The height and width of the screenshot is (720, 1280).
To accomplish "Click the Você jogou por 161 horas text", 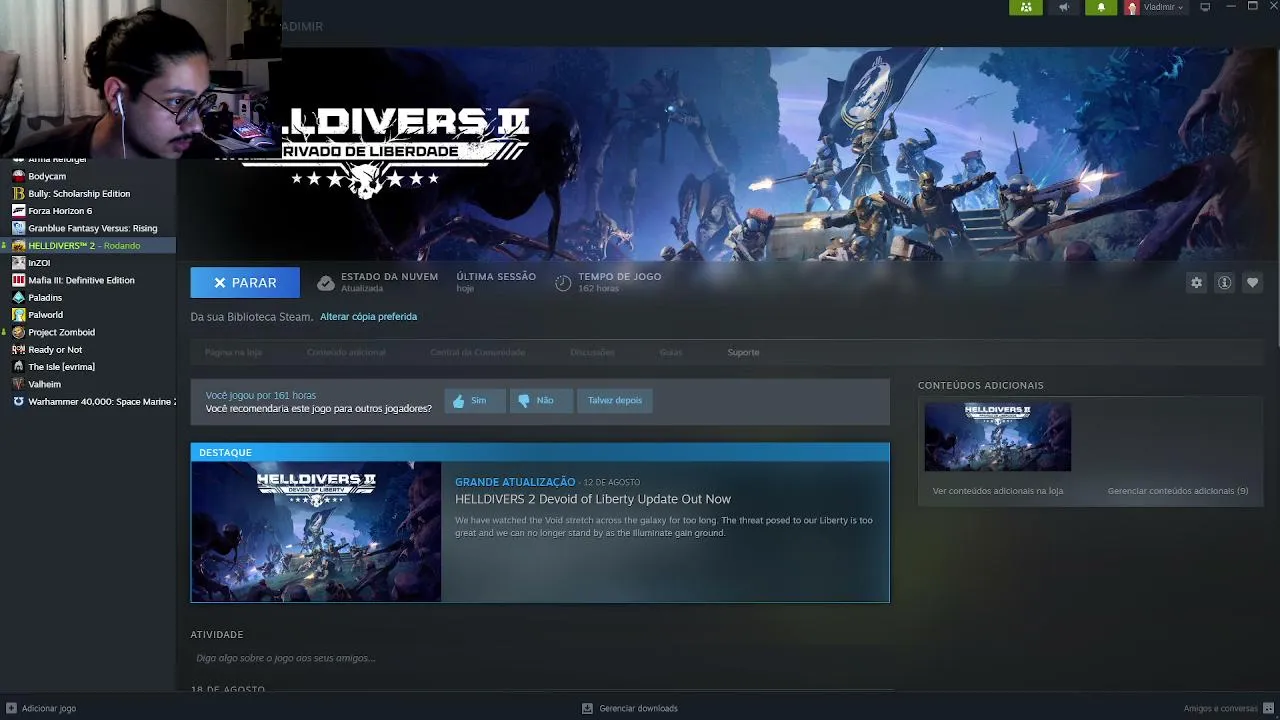I will coord(261,395).
